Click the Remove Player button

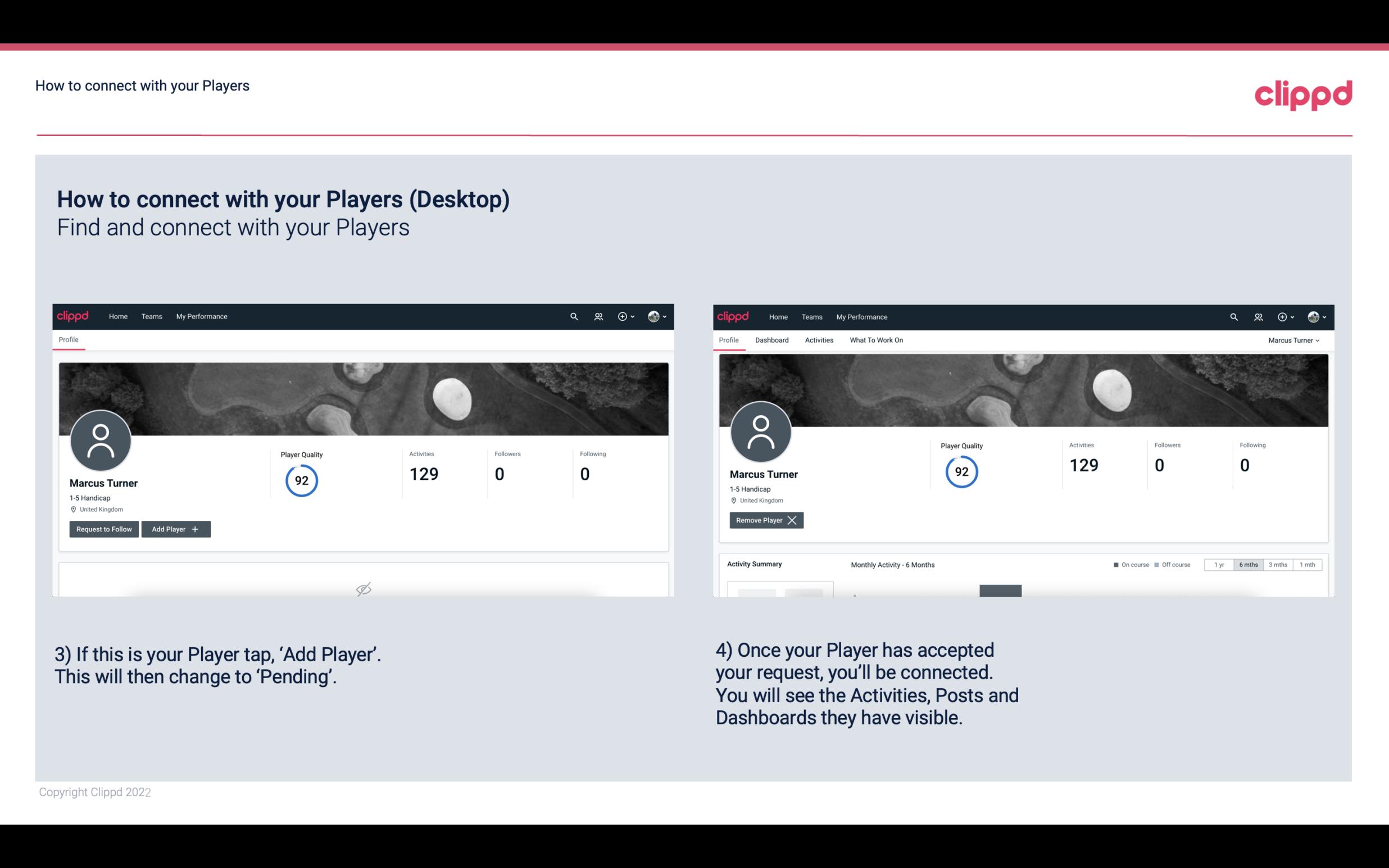pos(765,520)
